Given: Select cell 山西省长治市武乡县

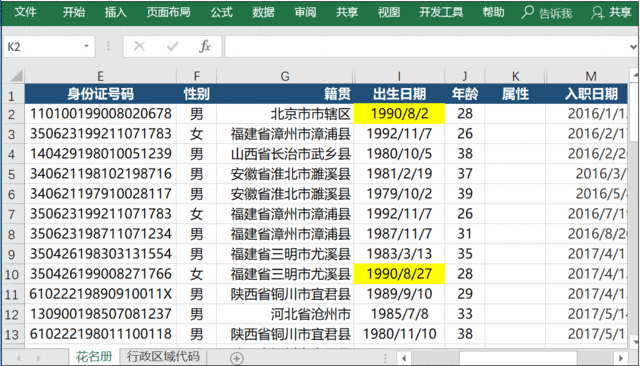Looking at the screenshot, I should click(x=285, y=154).
